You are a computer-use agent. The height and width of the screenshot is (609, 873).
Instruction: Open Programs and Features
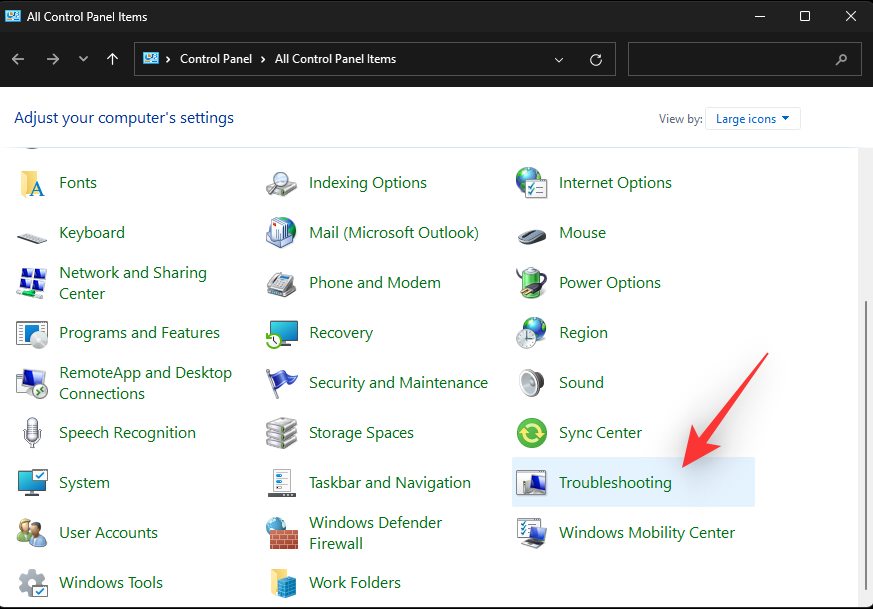139,332
